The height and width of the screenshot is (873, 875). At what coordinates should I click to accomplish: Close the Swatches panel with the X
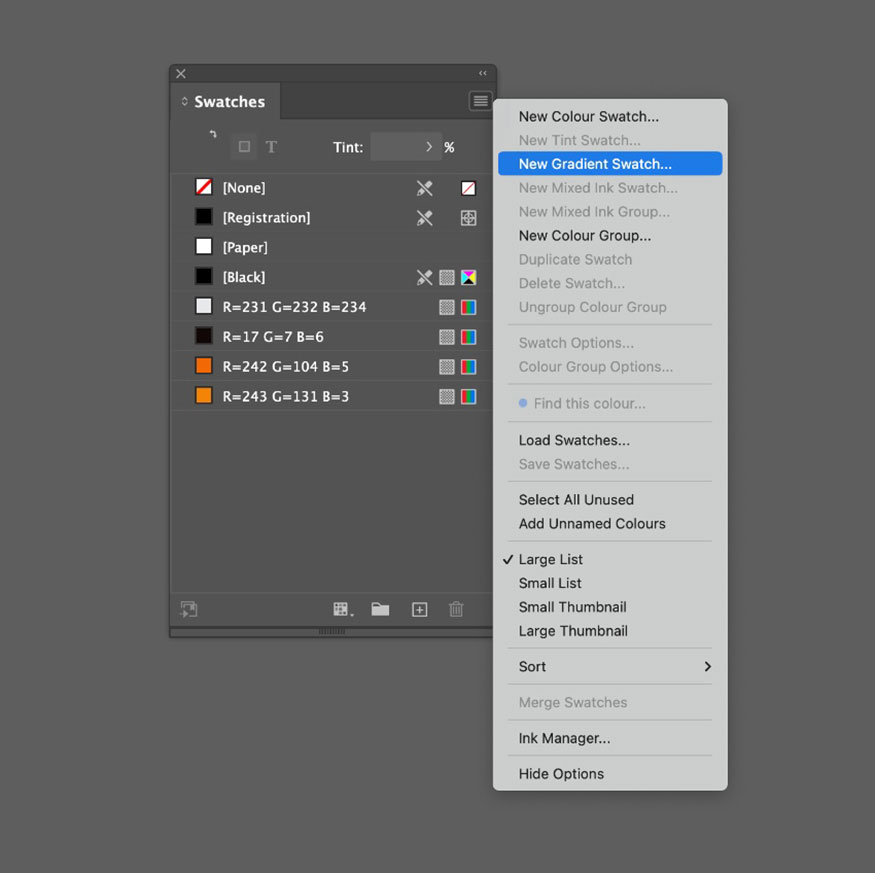(x=181, y=74)
